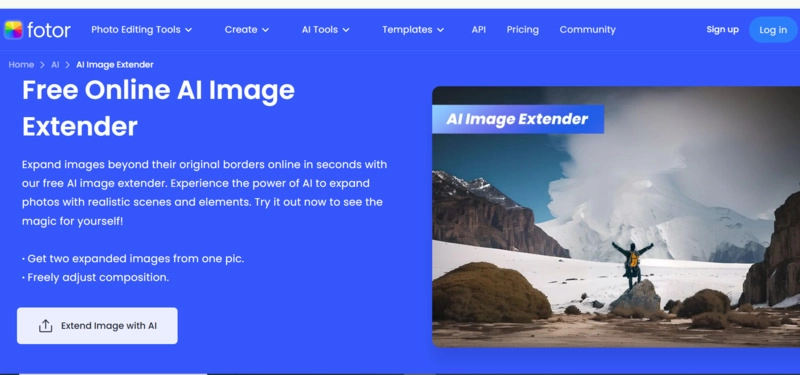Select the AI Image Extender breadcrumb
Image resolution: width=800 pixels, height=375 pixels.
point(115,65)
